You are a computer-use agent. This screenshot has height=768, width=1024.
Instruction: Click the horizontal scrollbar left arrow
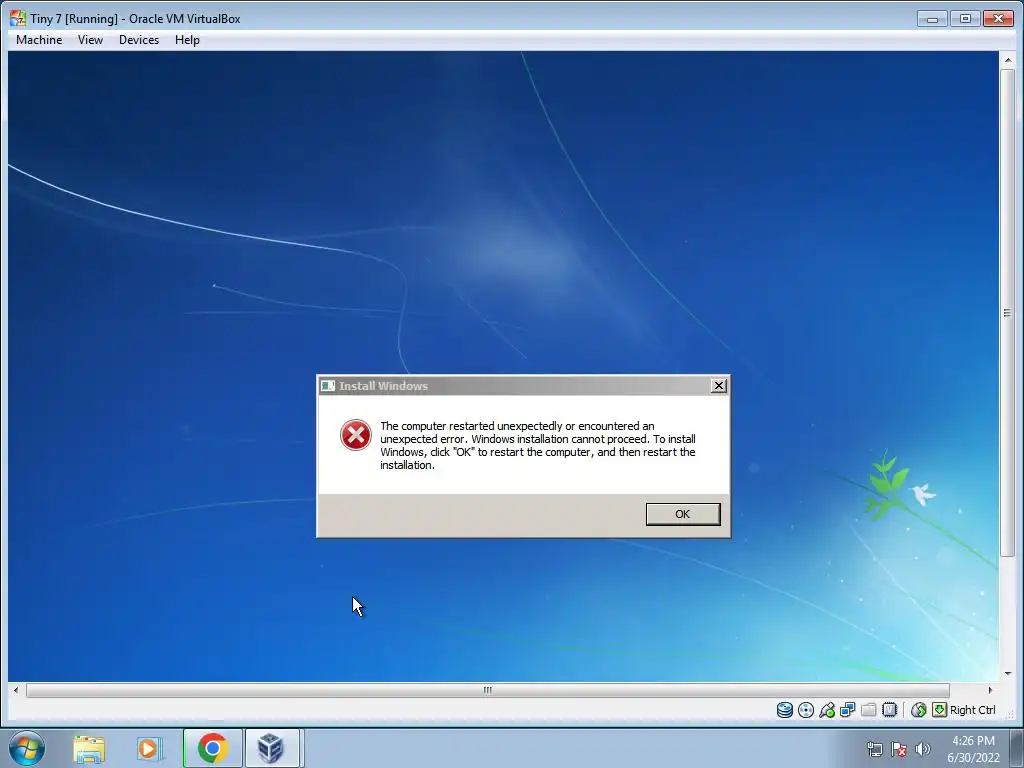pos(16,690)
